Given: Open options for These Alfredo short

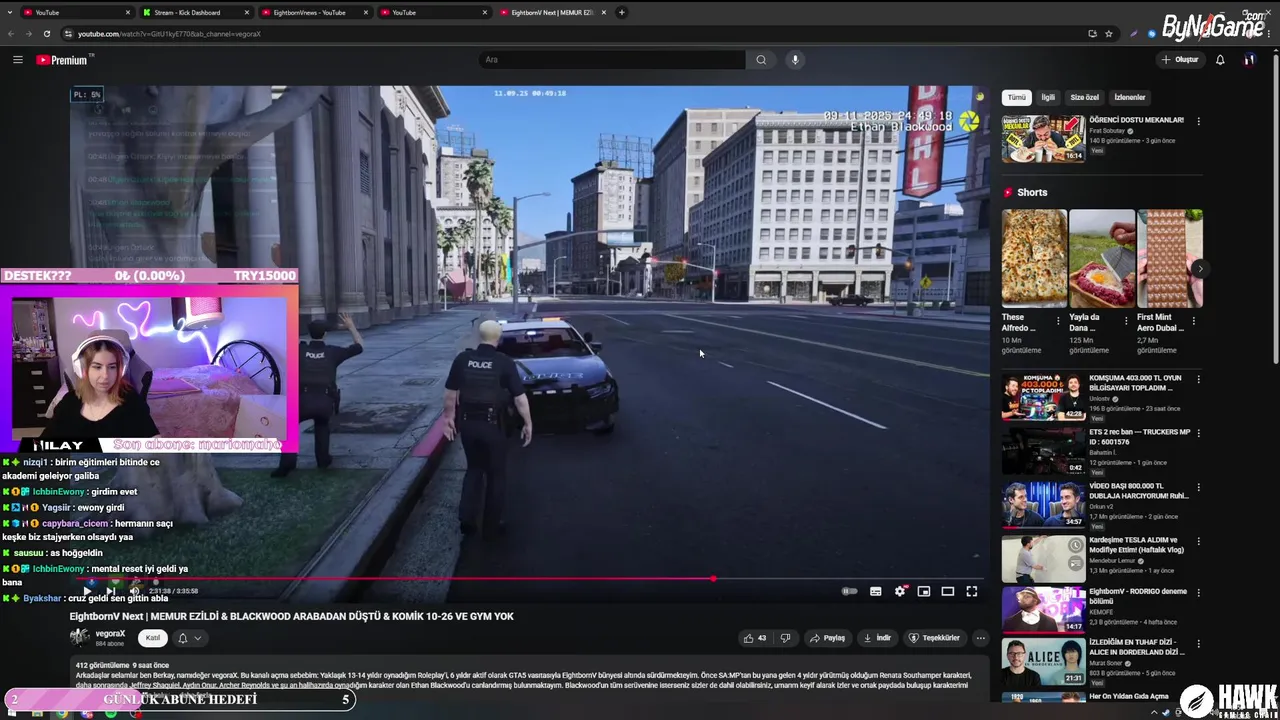Looking at the screenshot, I should click(x=1058, y=320).
